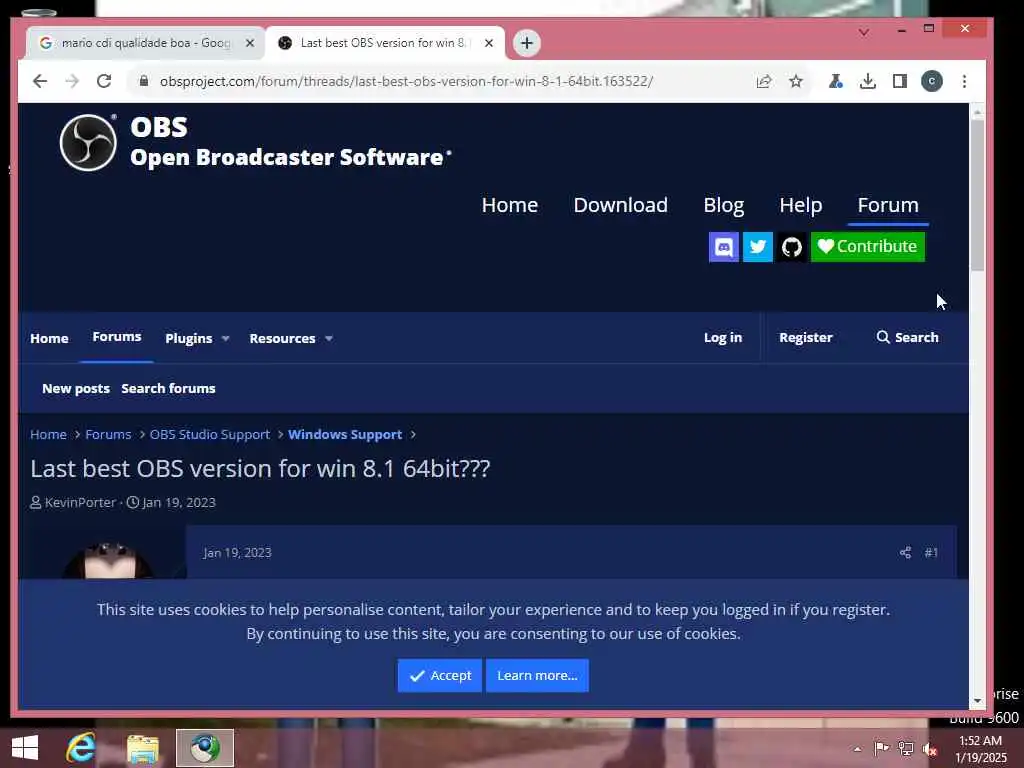Click Home breadcrumb link
Image resolution: width=1024 pixels, height=768 pixels.
(48, 434)
